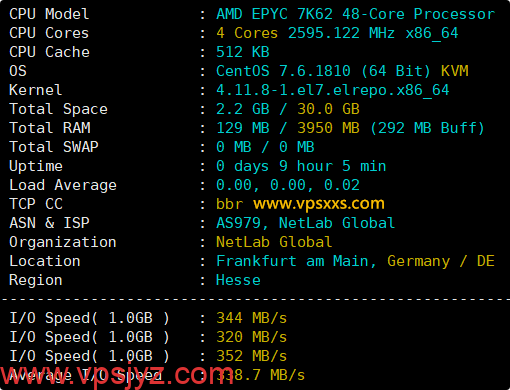Click '4.11.8-1.el7.elrepo.x86_64' kernel version
The height and width of the screenshot is (390, 510).
click(x=333, y=90)
